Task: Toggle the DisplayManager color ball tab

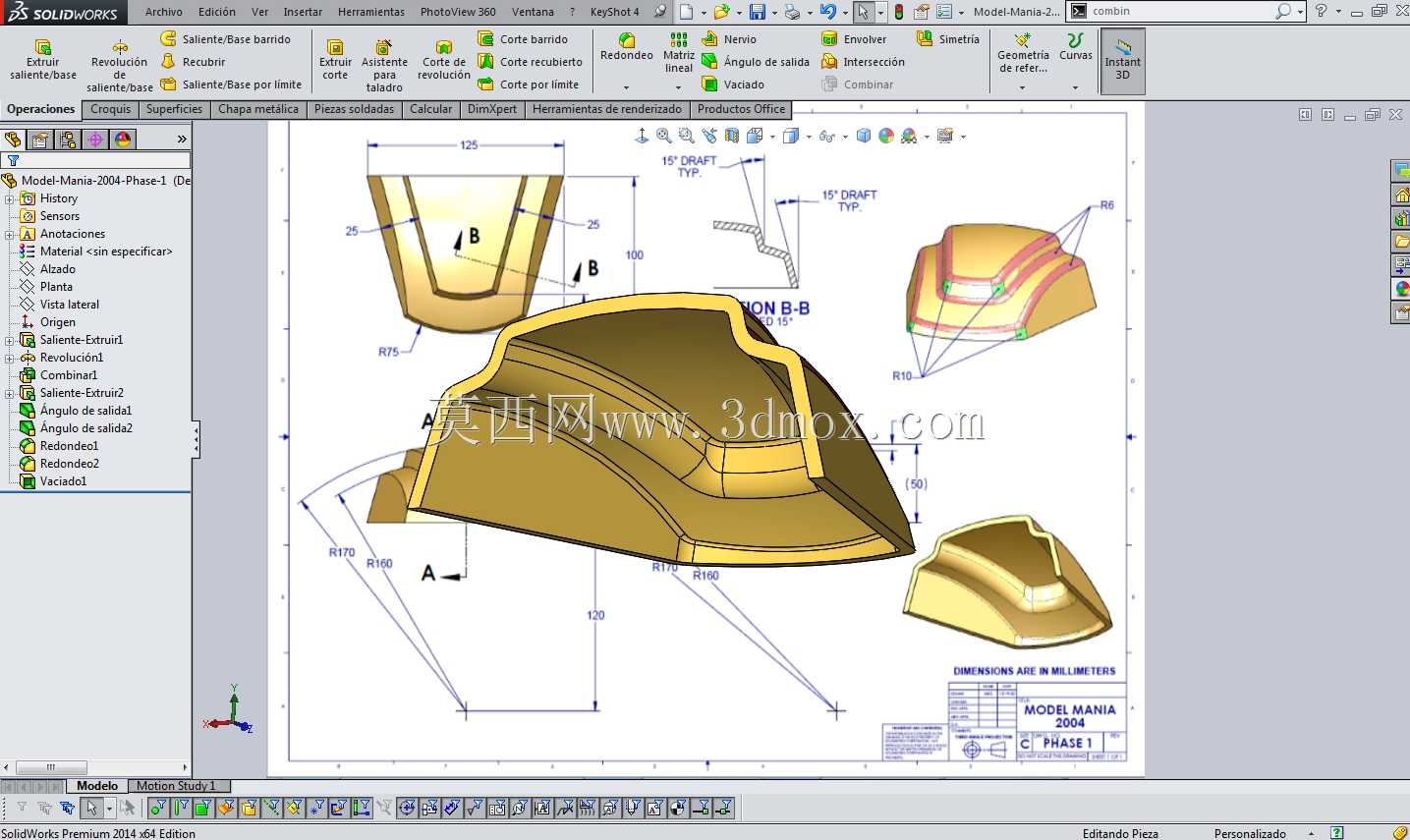Action: coord(123,140)
